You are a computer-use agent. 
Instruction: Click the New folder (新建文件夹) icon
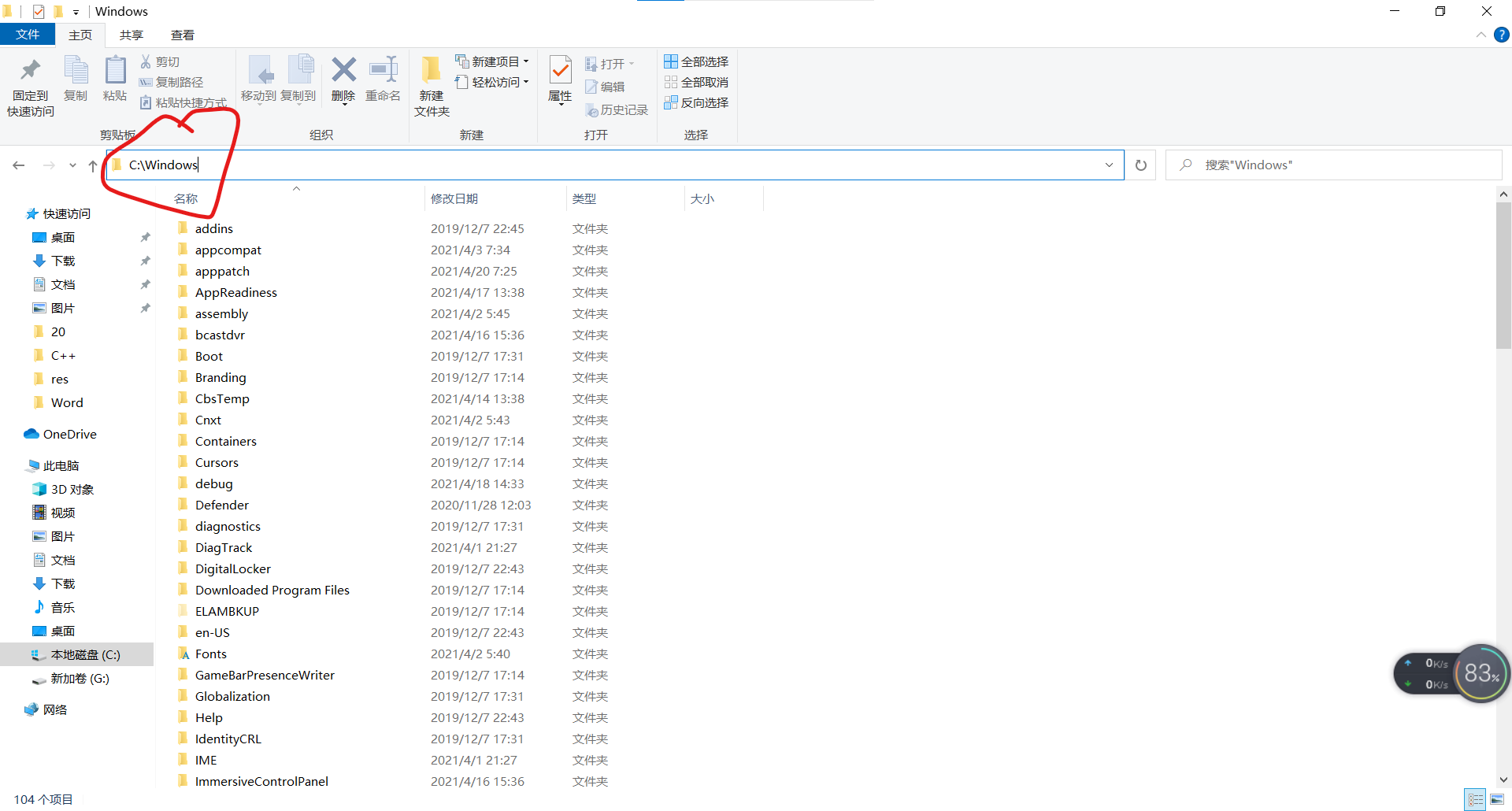tap(431, 70)
